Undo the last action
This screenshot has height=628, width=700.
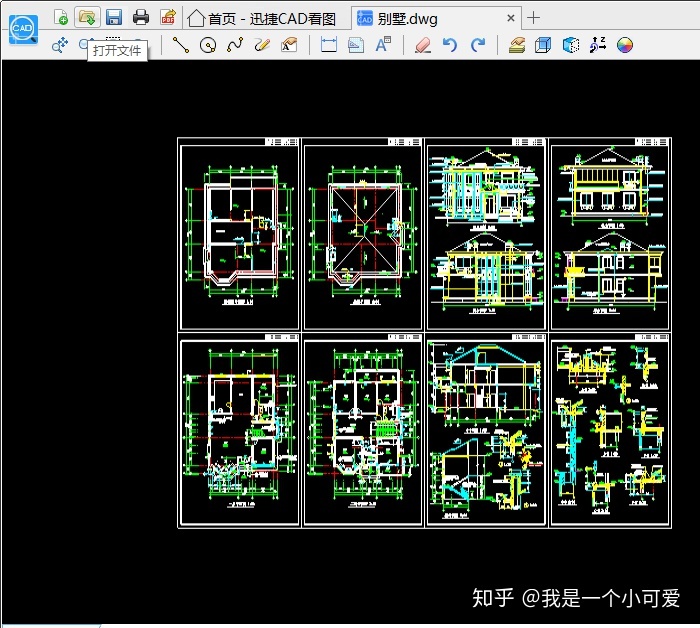[x=450, y=45]
